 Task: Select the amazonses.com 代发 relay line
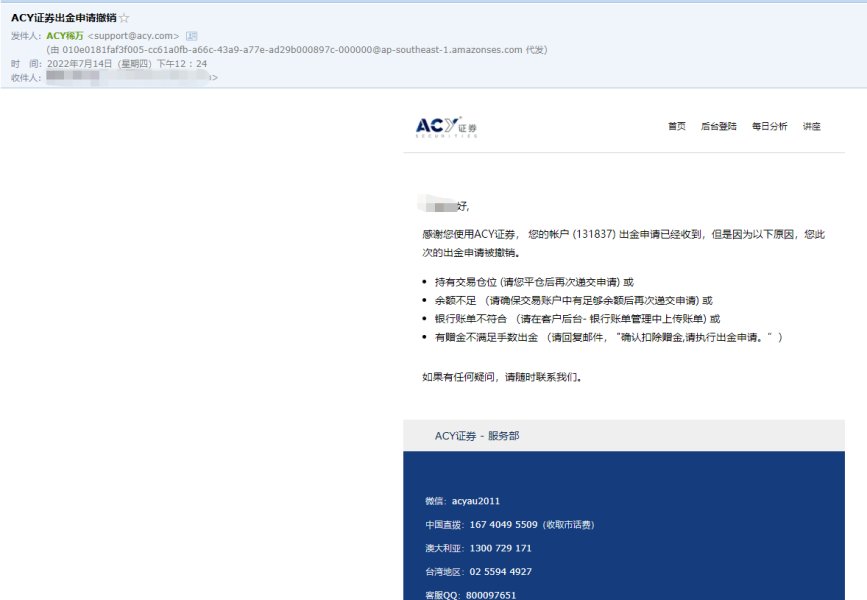click(297, 50)
